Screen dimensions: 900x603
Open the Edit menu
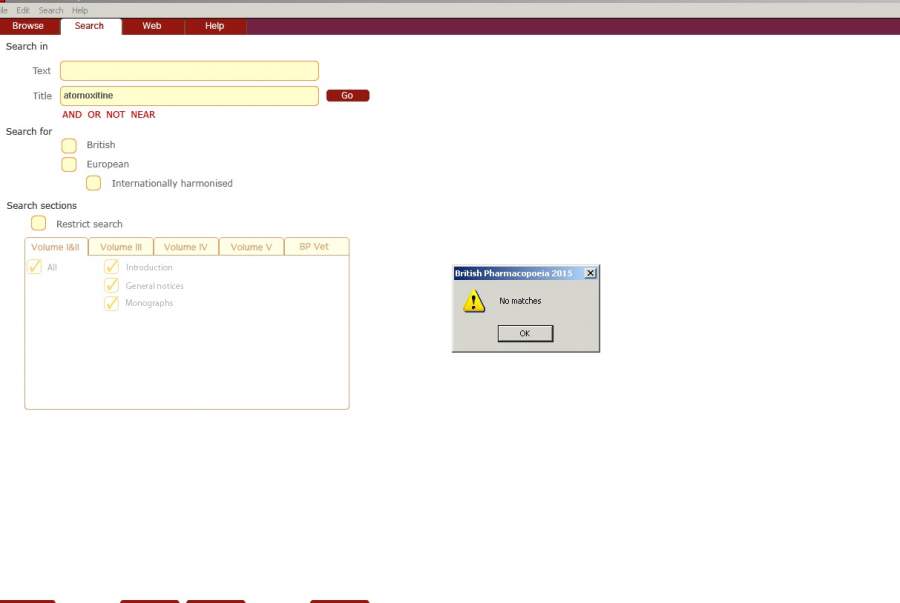23,10
